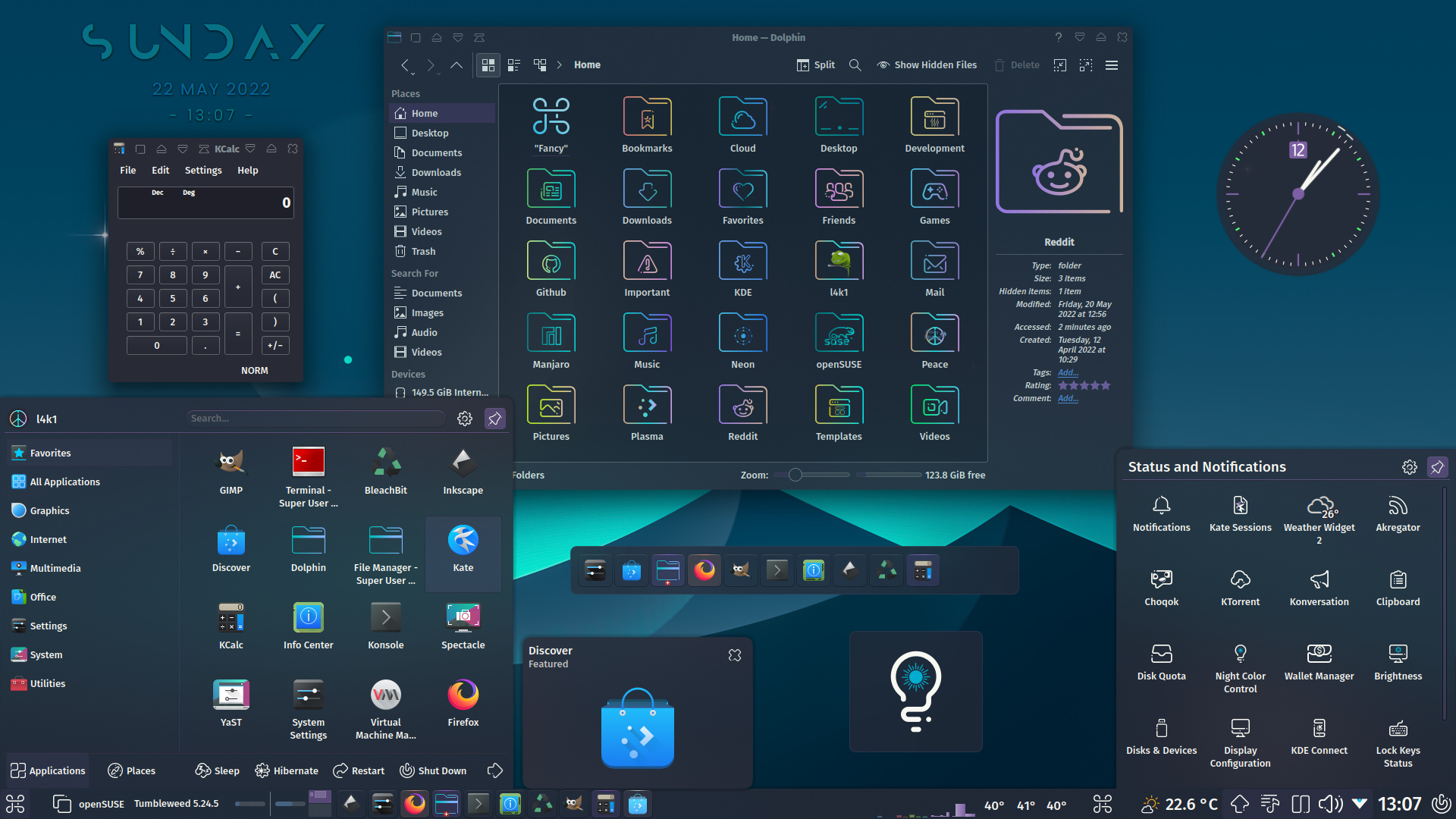Open KTorrent in Status and Notifications
The image size is (1456, 819).
click(1240, 588)
